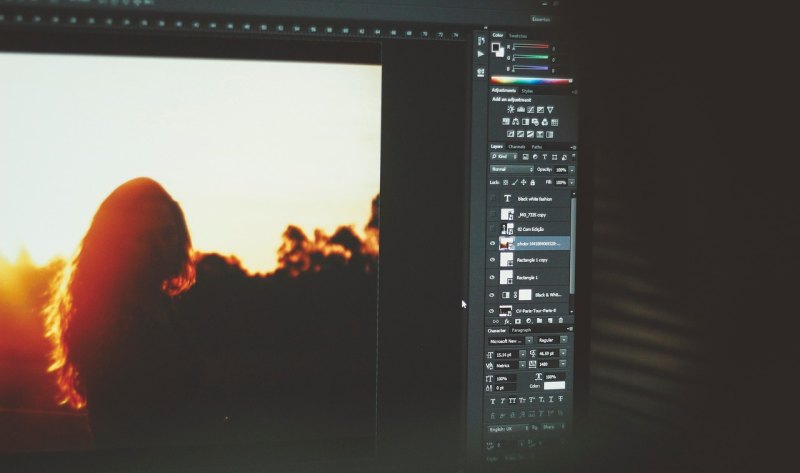Open the leading dropdown arrow

[563, 353]
